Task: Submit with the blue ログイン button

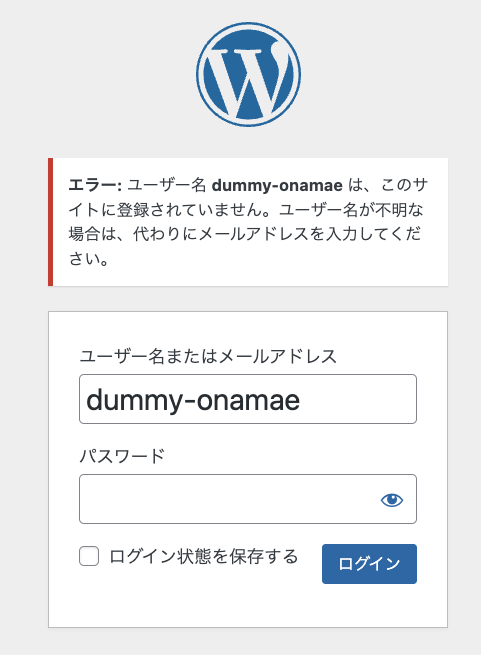Action: [369, 564]
